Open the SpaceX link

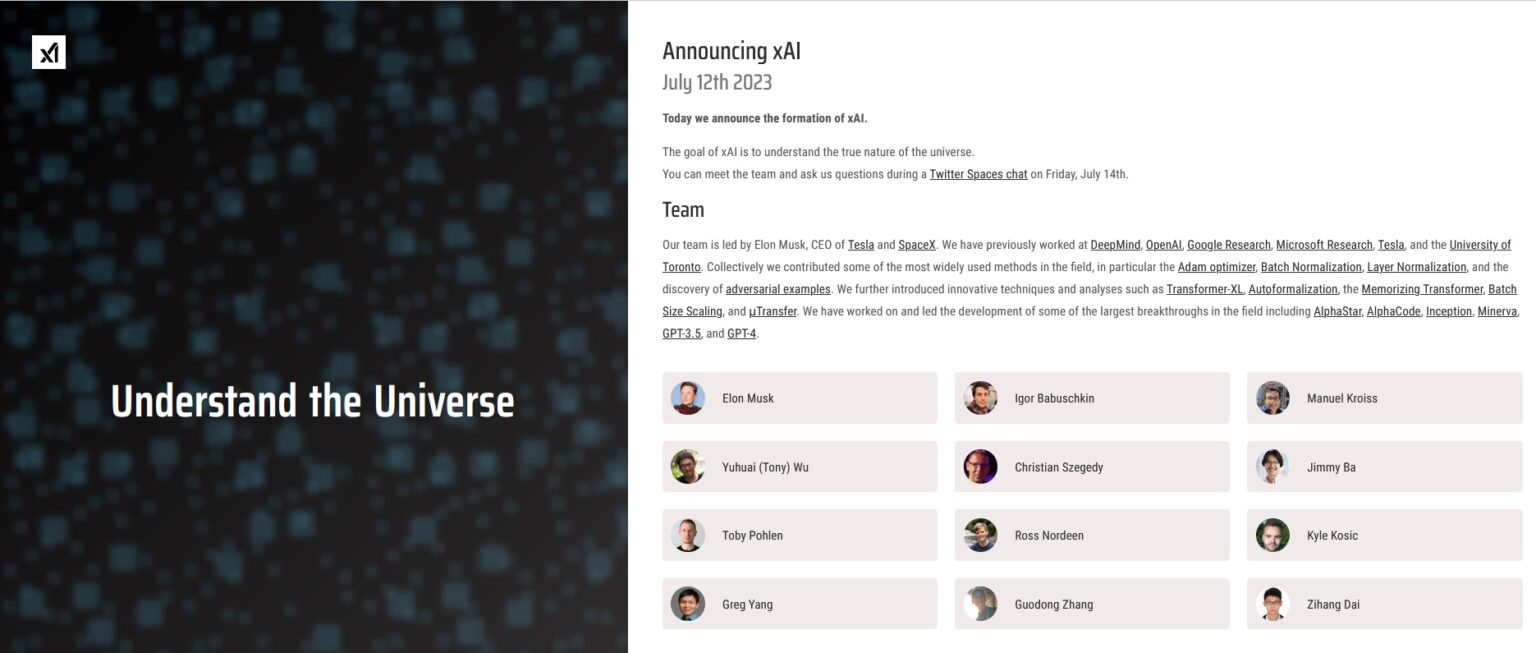coord(917,245)
